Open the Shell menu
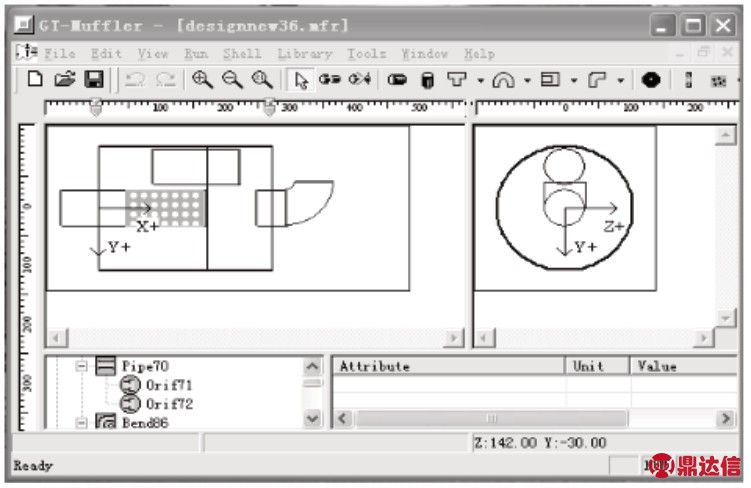The image size is (751, 488). (x=242, y=54)
